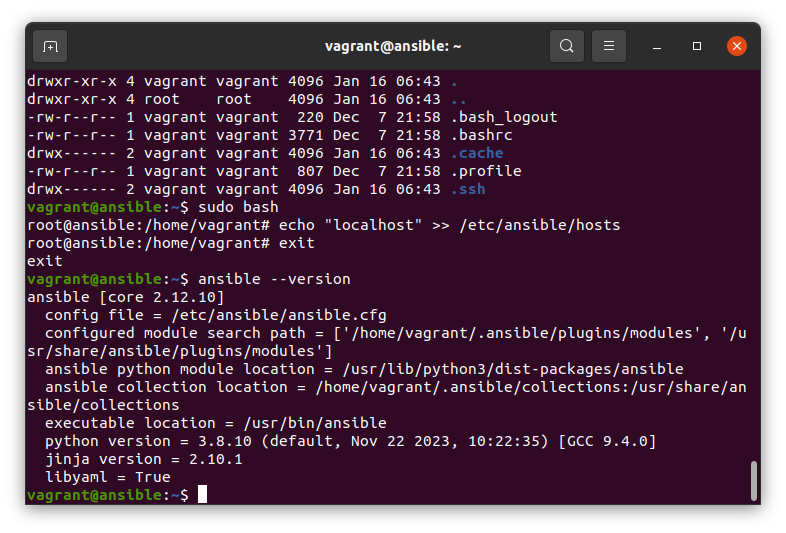
Task: Click the 'ansible --version' command text
Action: pyautogui.click(x=274, y=279)
